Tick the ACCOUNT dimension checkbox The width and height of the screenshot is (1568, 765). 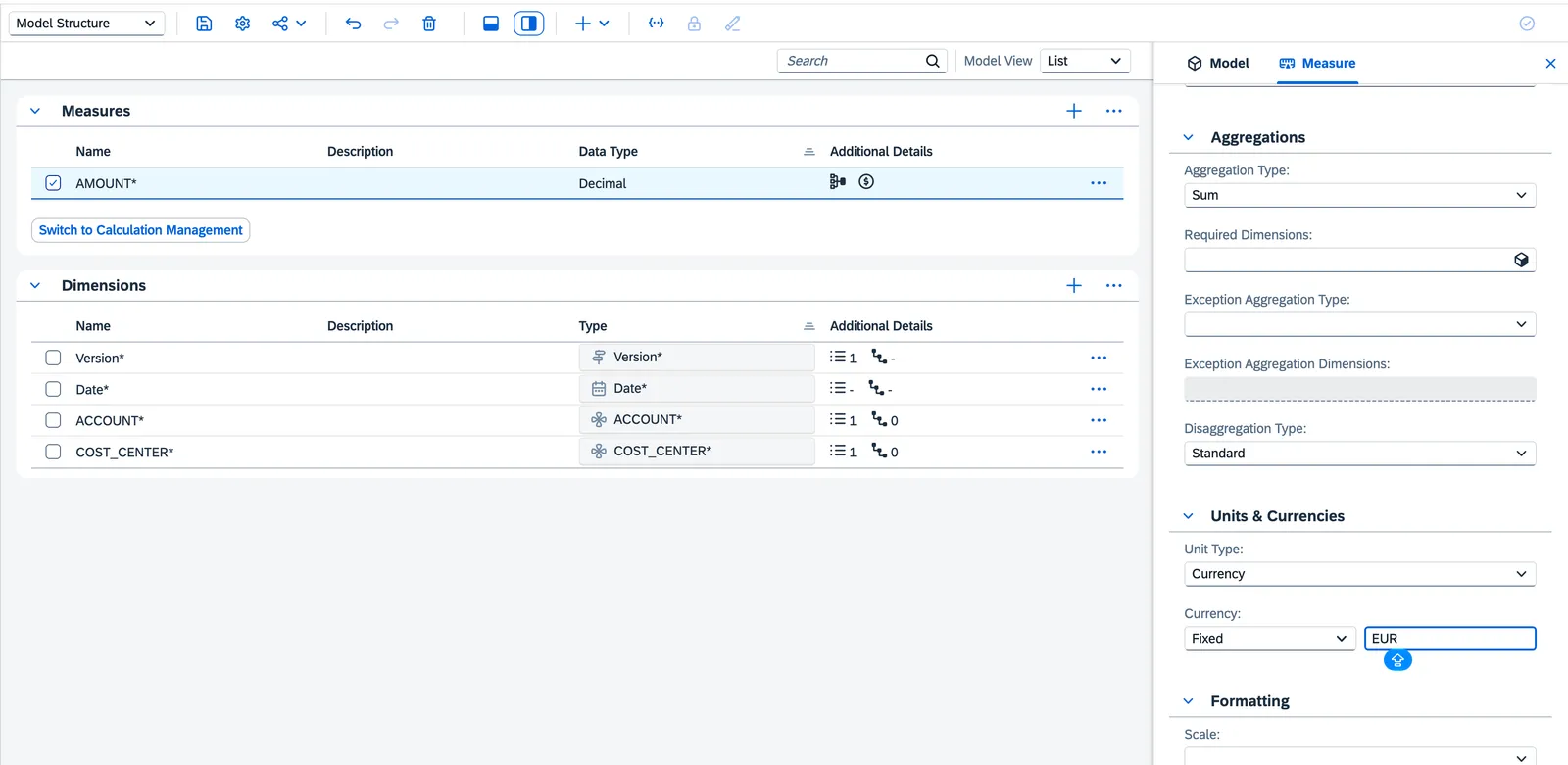(53, 420)
